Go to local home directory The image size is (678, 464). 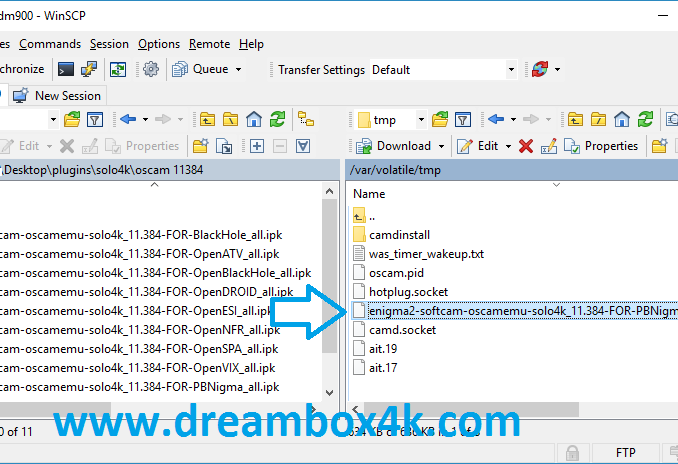tap(254, 119)
